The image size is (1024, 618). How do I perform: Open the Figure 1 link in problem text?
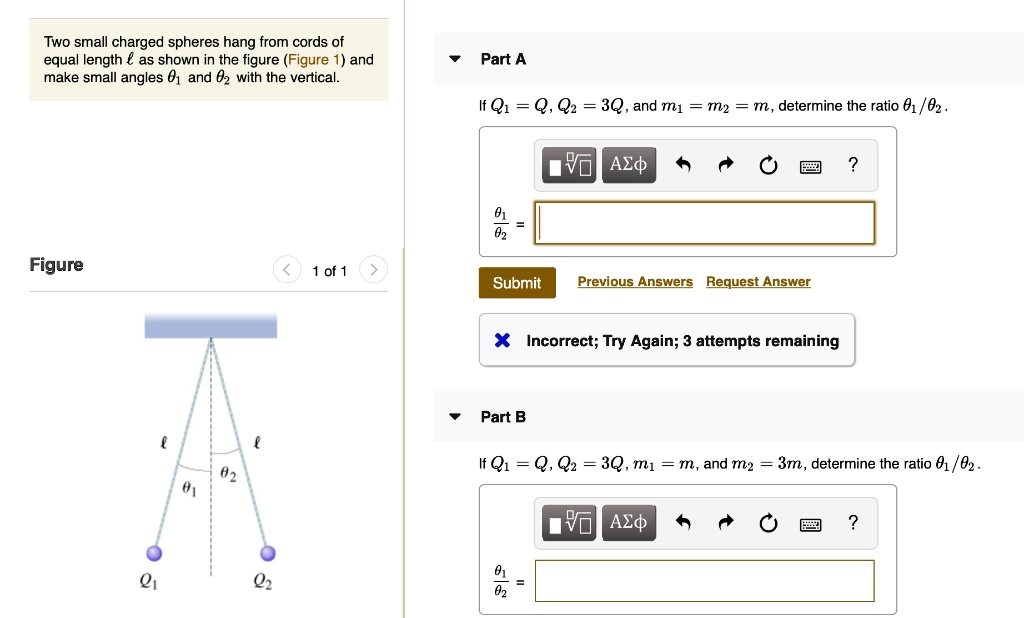pyautogui.click(x=314, y=59)
